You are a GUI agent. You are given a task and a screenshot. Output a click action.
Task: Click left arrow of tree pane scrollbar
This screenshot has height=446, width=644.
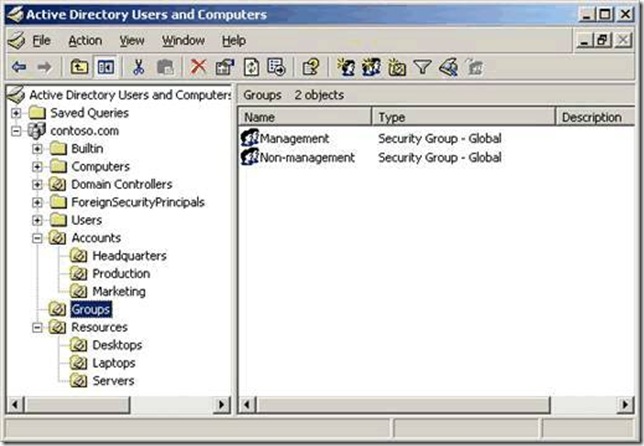tap(15, 405)
